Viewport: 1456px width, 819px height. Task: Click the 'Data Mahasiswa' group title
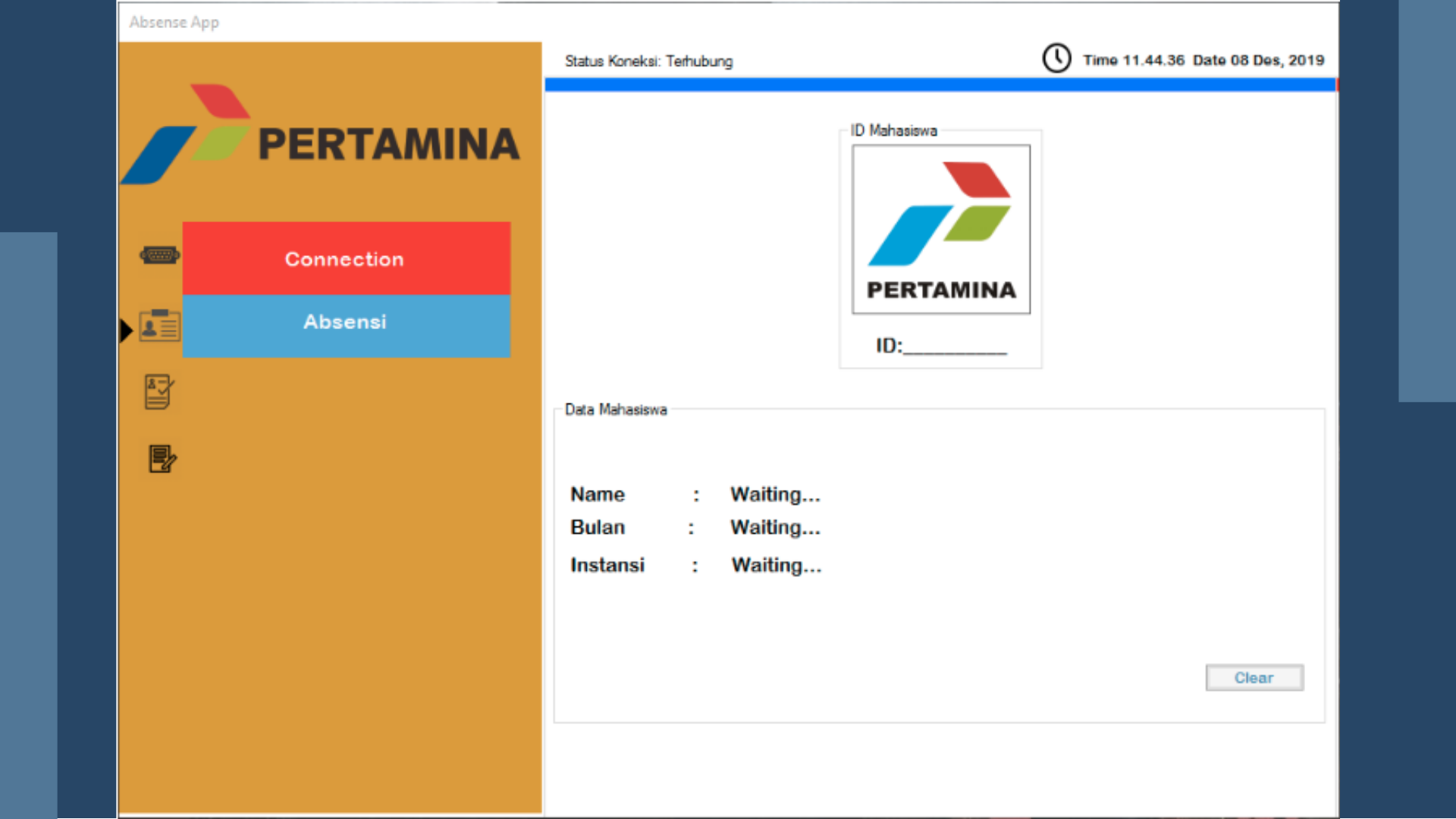coord(616,410)
